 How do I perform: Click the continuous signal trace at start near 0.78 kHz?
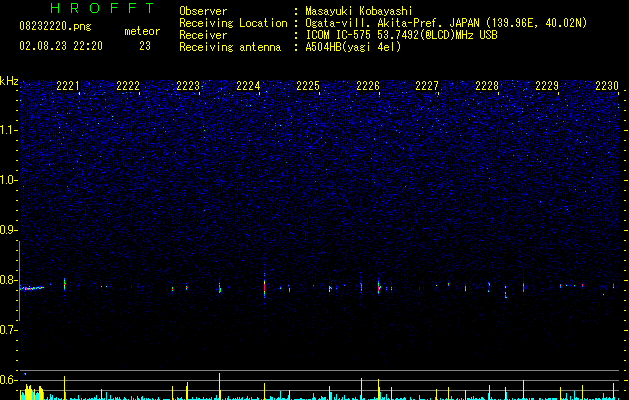click(x=32, y=288)
